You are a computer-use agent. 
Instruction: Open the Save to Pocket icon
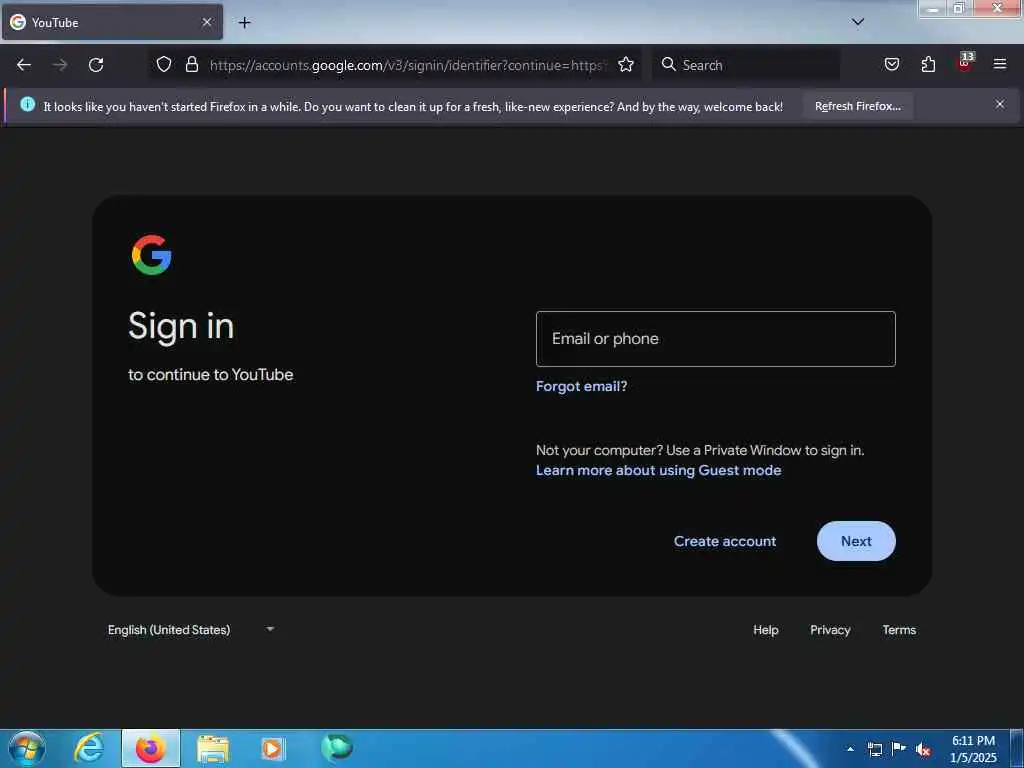tap(891, 64)
